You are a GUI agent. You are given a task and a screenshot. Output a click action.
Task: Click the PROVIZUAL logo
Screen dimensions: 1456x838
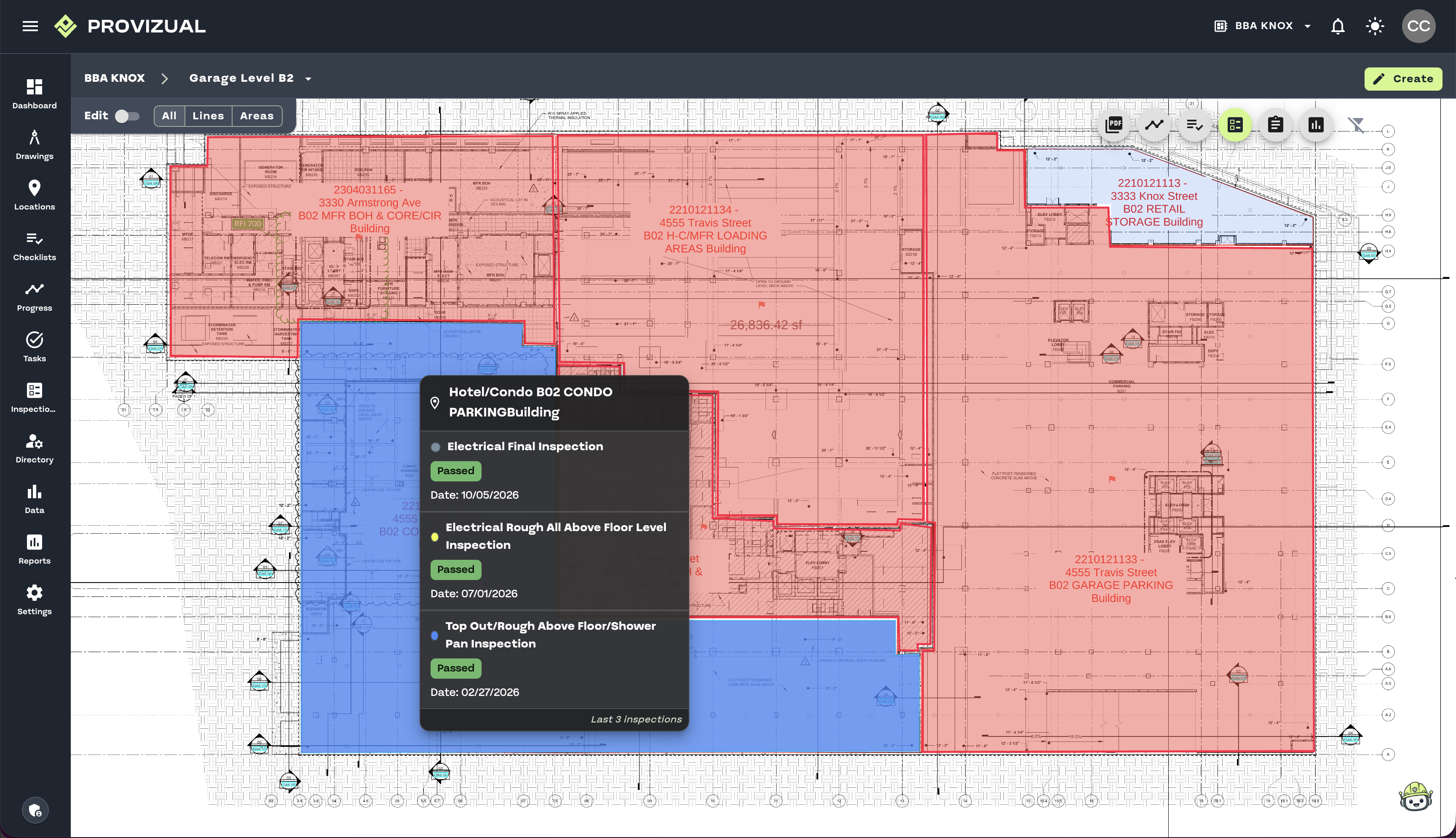tap(129, 26)
